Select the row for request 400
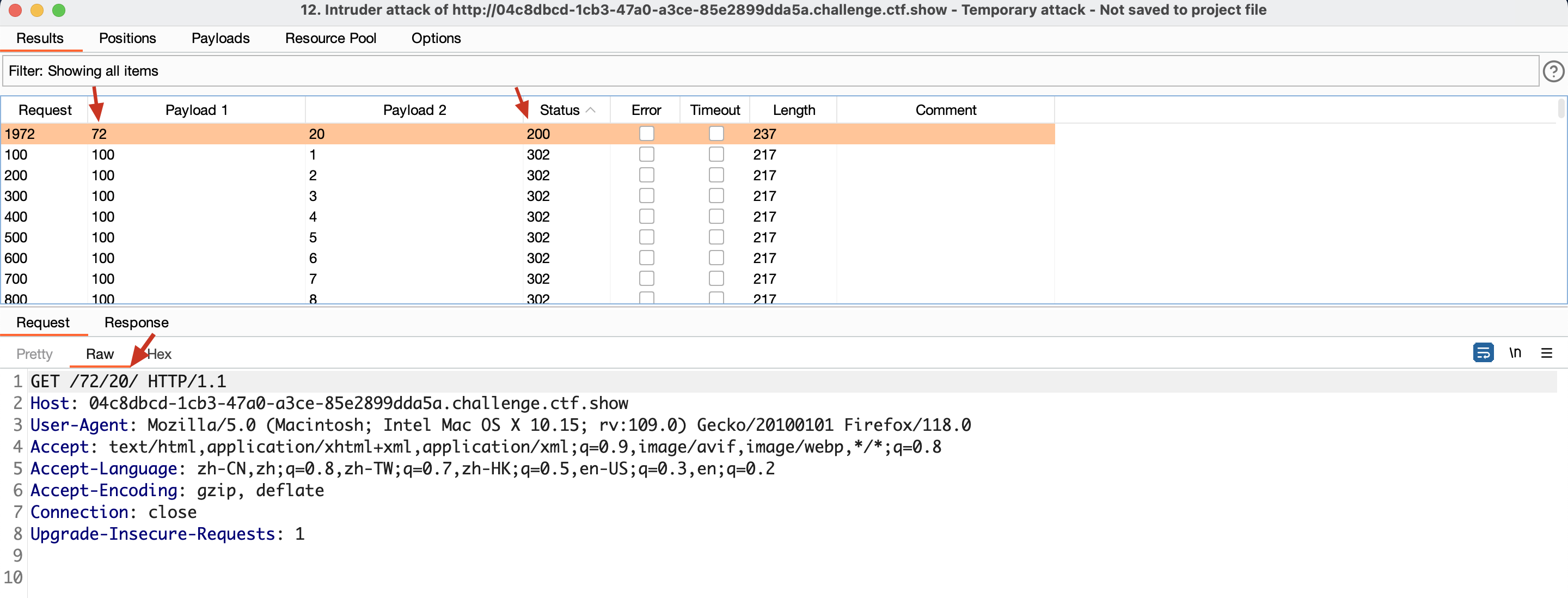 pyautogui.click(x=528, y=217)
